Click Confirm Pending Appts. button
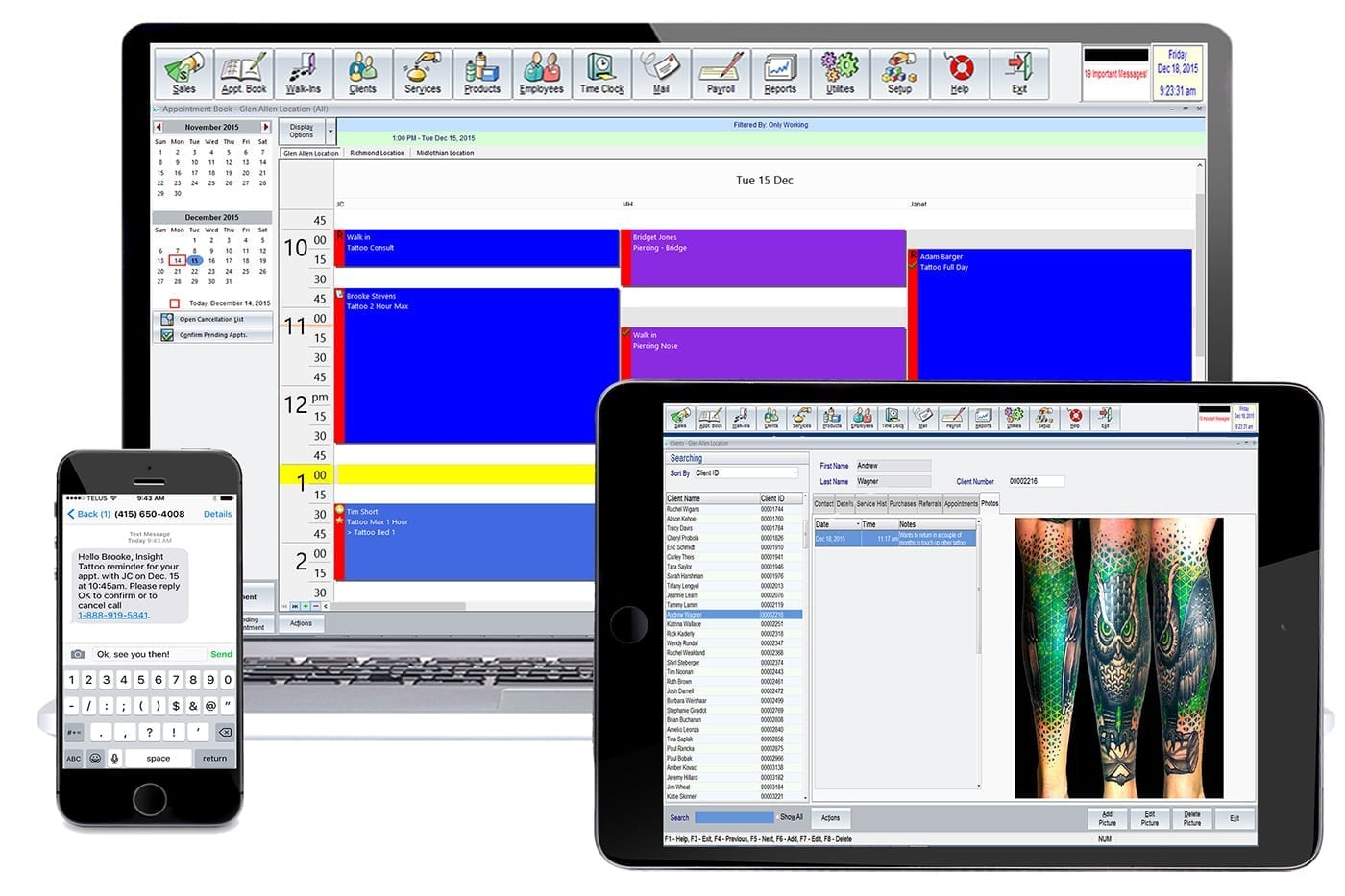This screenshot has height=896, width=1345. click(212, 335)
